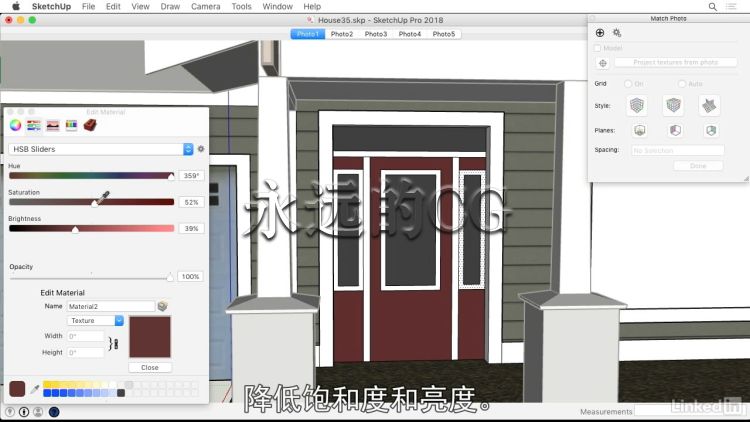The width and height of the screenshot is (750, 422).
Task: Pick the dark gray saved swatch
Action: tap(121, 393)
